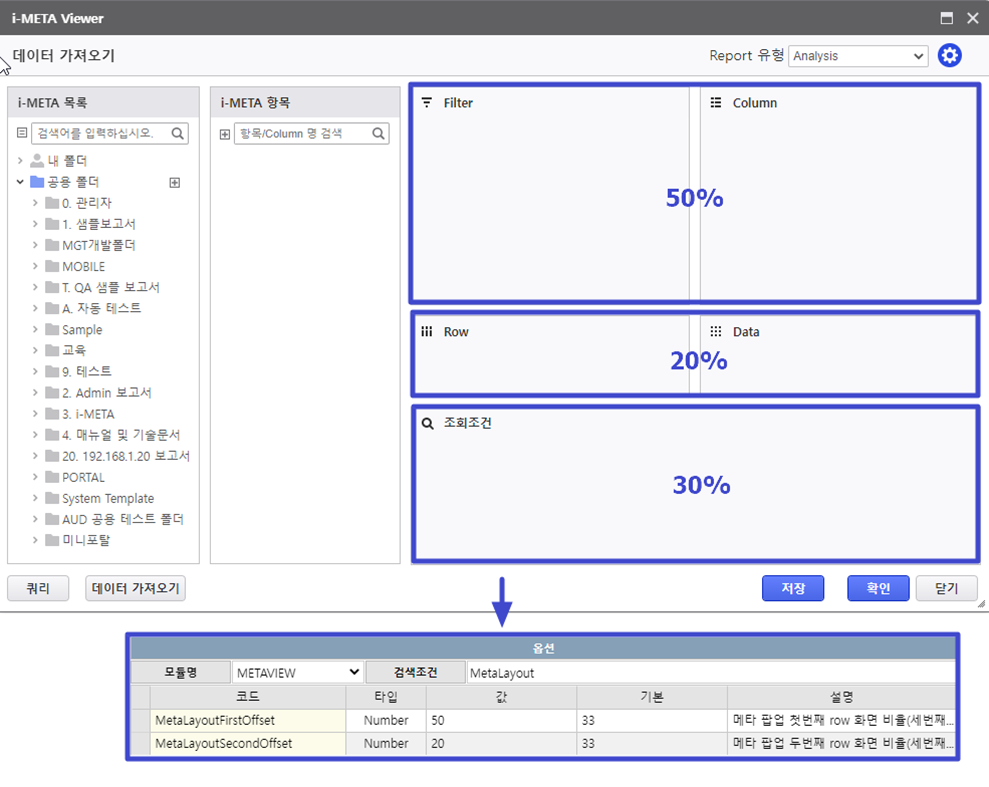This screenshot has height=787, width=989.
Task: Open the 모듈명 METAVIEW dropdown
Action: coord(297,672)
